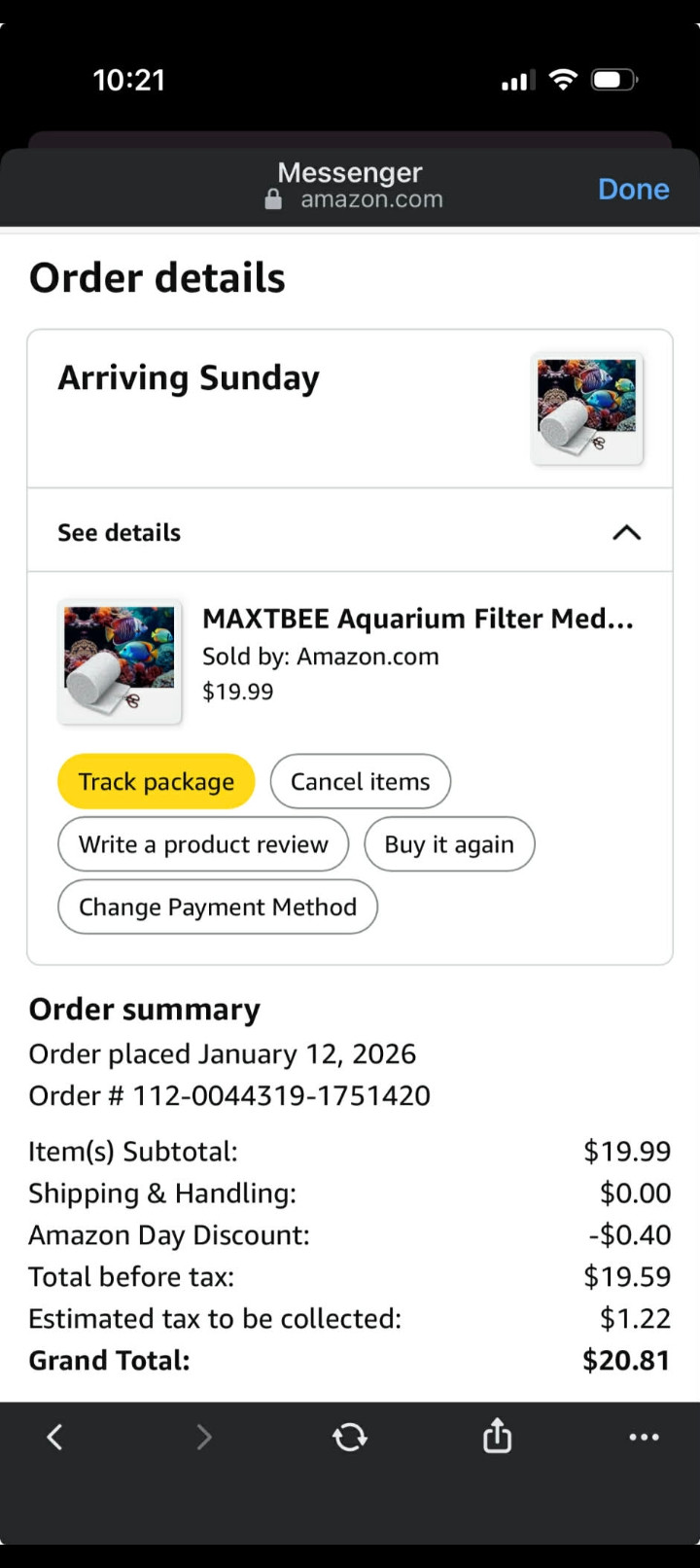Open the three-dot more options menu
The height and width of the screenshot is (1568, 700).
point(644,1437)
